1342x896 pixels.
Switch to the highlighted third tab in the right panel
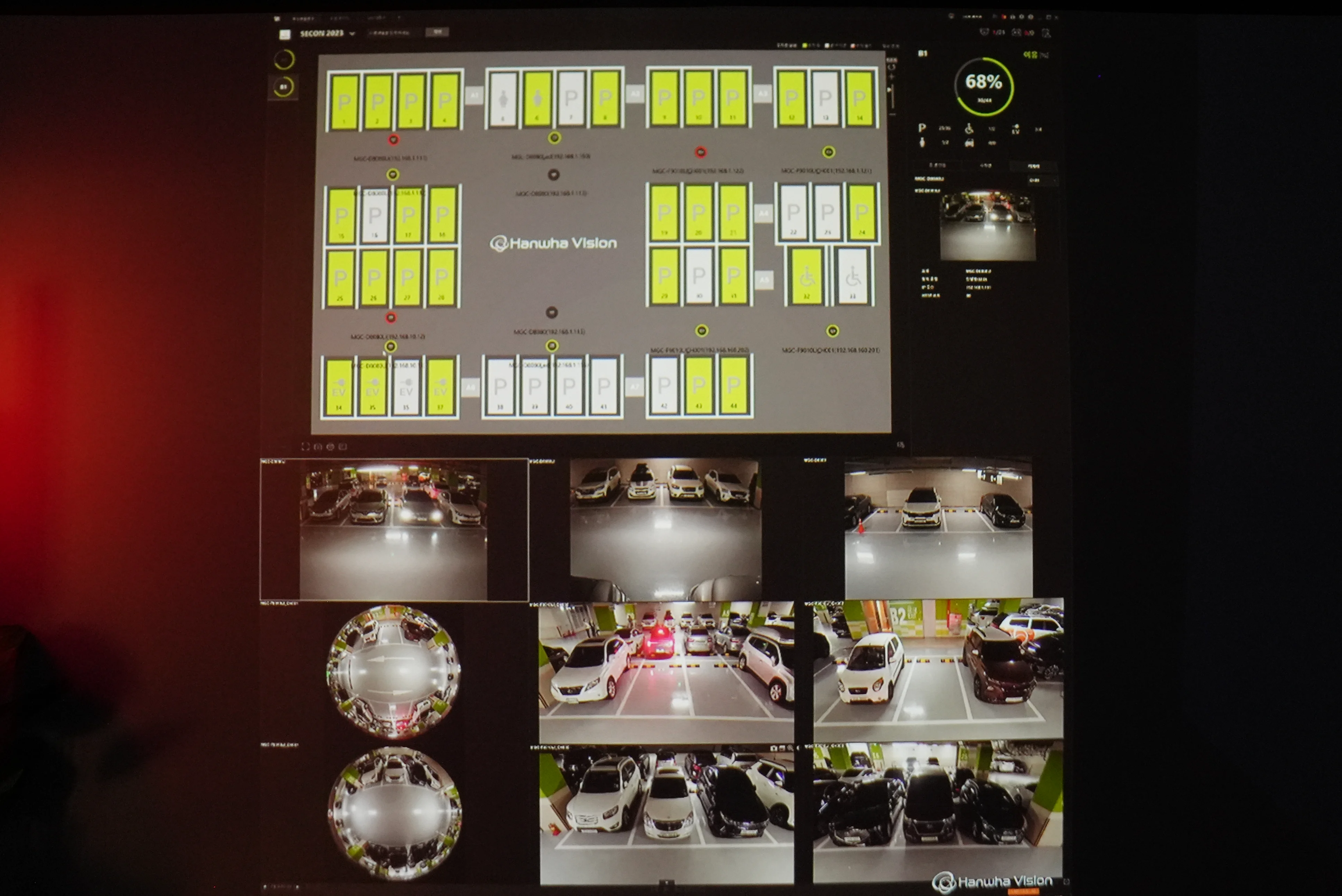click(1033, 166)
